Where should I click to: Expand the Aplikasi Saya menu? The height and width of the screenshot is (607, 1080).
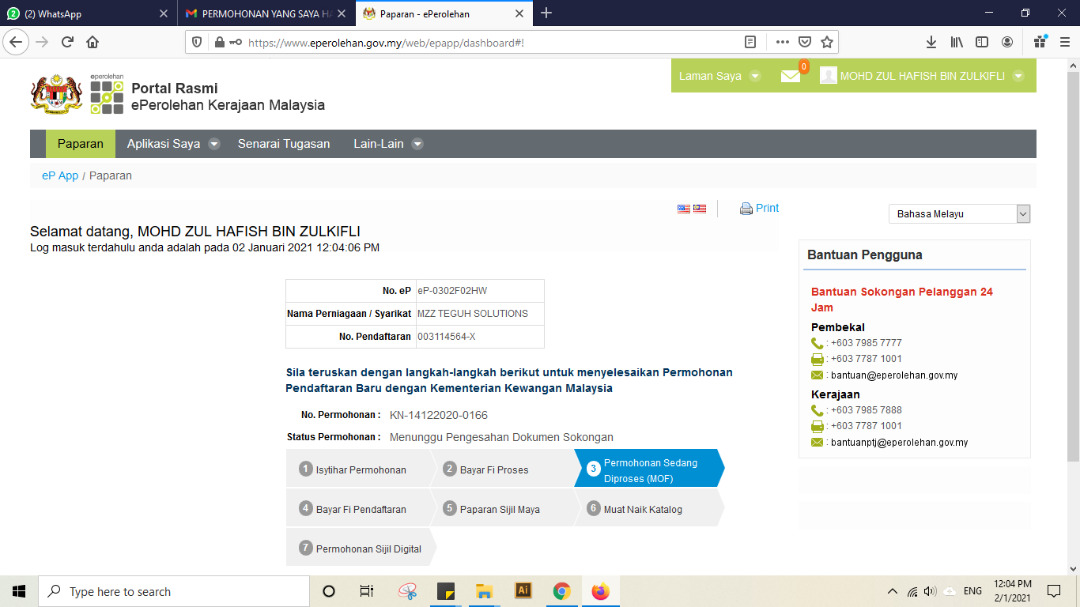pos(173,144)
